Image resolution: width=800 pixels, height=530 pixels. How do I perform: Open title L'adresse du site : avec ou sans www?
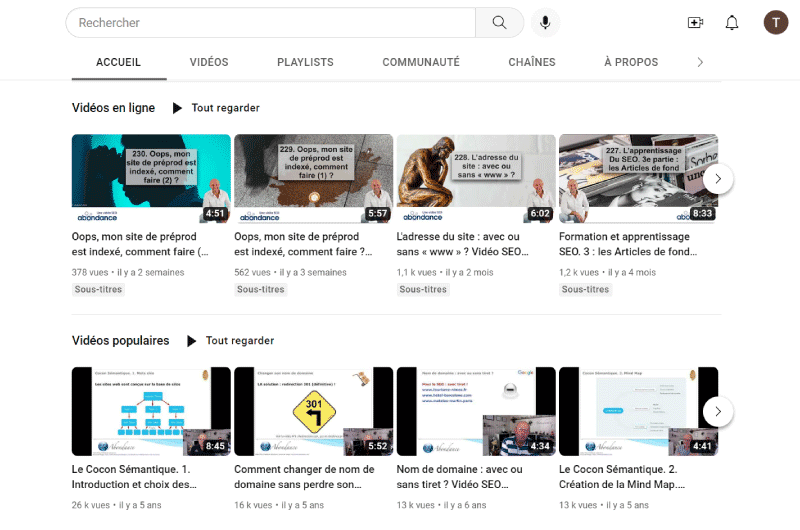(462, 244)
